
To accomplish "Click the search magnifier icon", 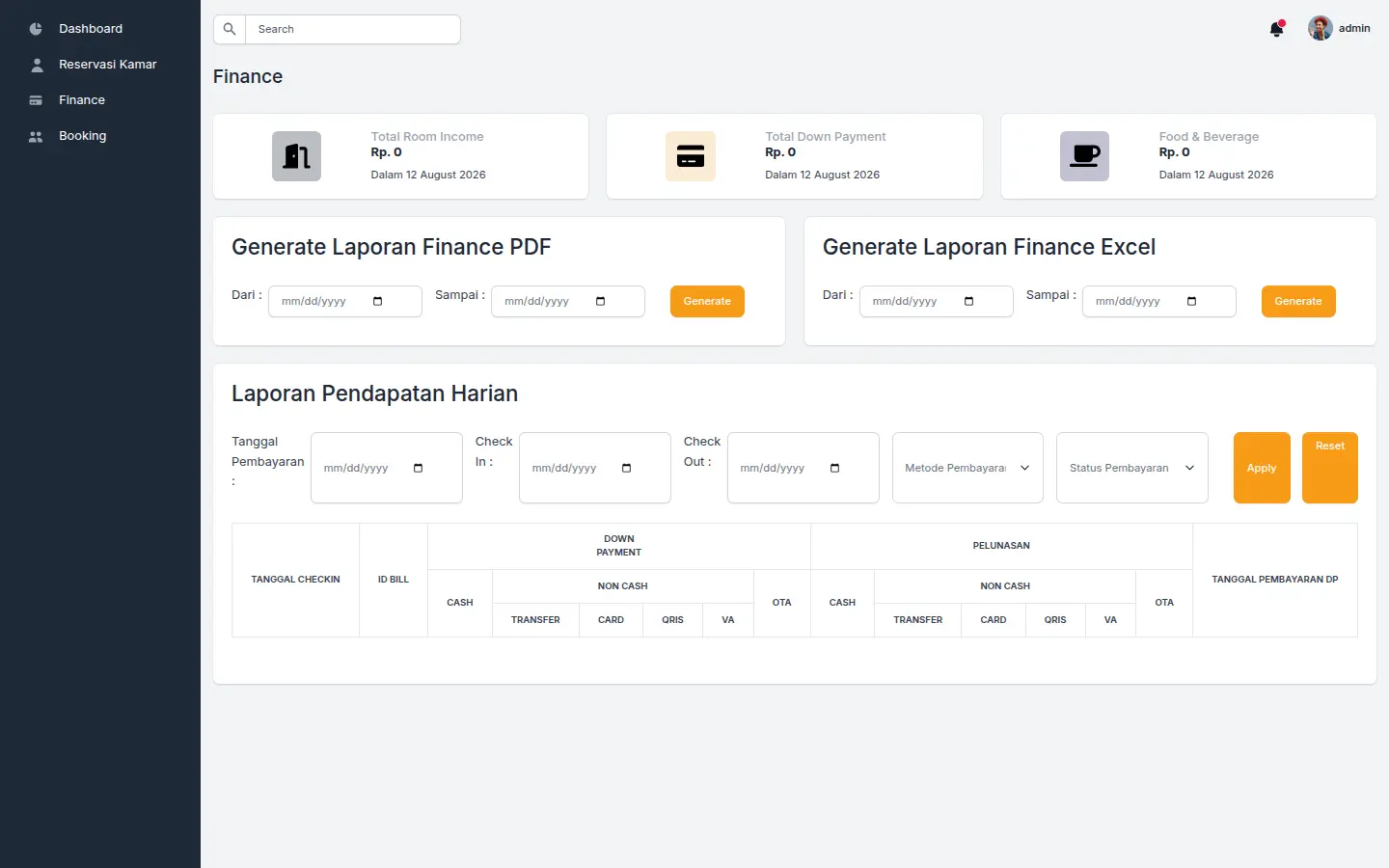I will tap(230, 29).
